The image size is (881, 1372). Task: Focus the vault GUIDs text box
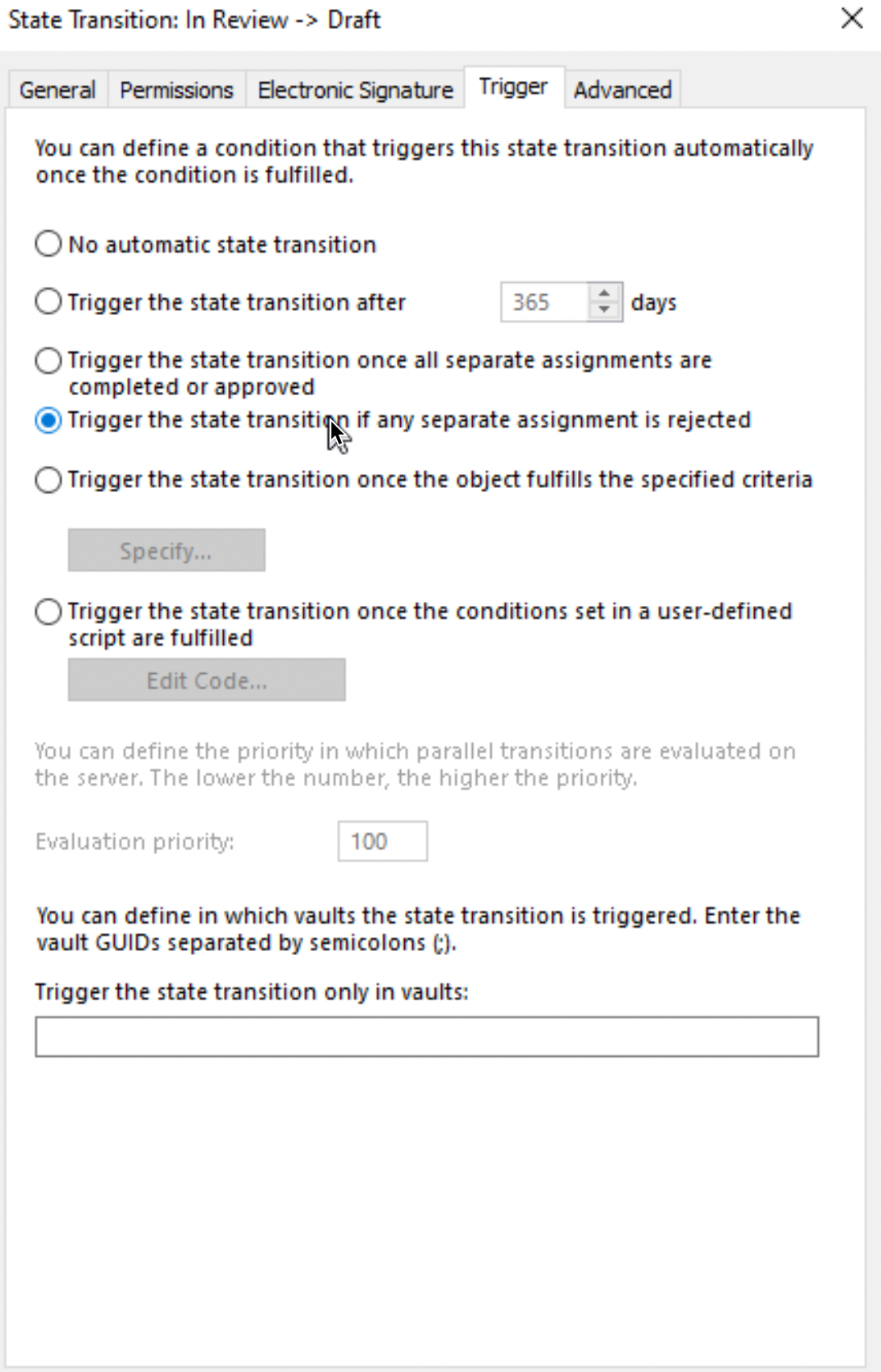pos(427,1037)
